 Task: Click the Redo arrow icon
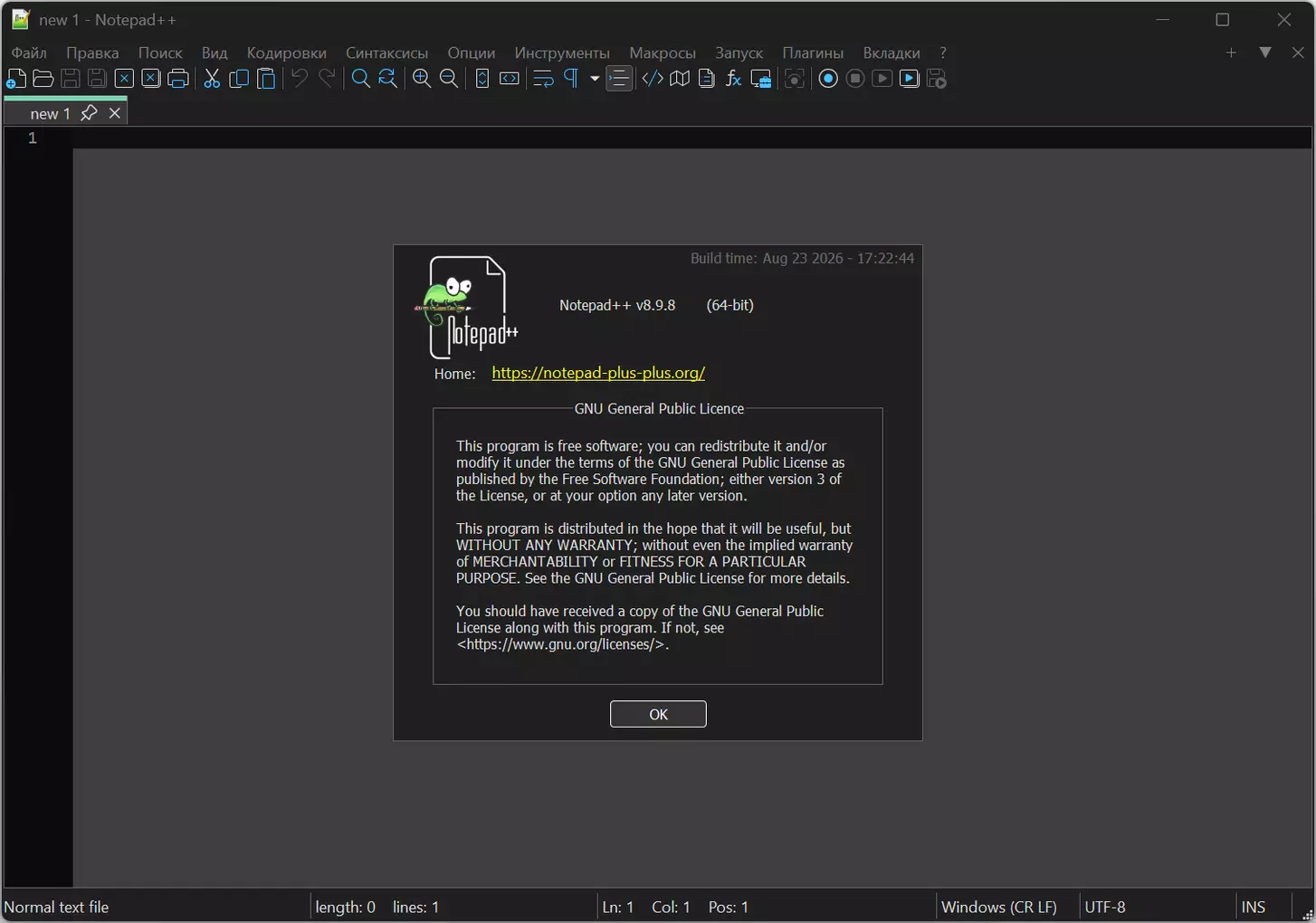click(327, 79)
